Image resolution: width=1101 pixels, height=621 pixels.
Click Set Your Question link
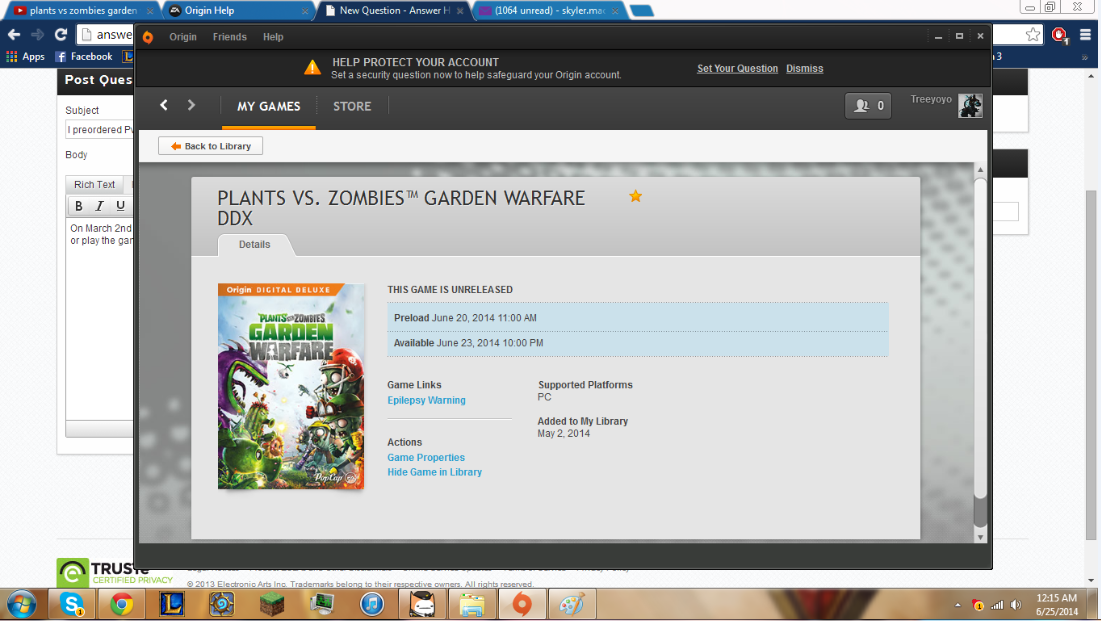pyautogui.click(x=737, y=68)
